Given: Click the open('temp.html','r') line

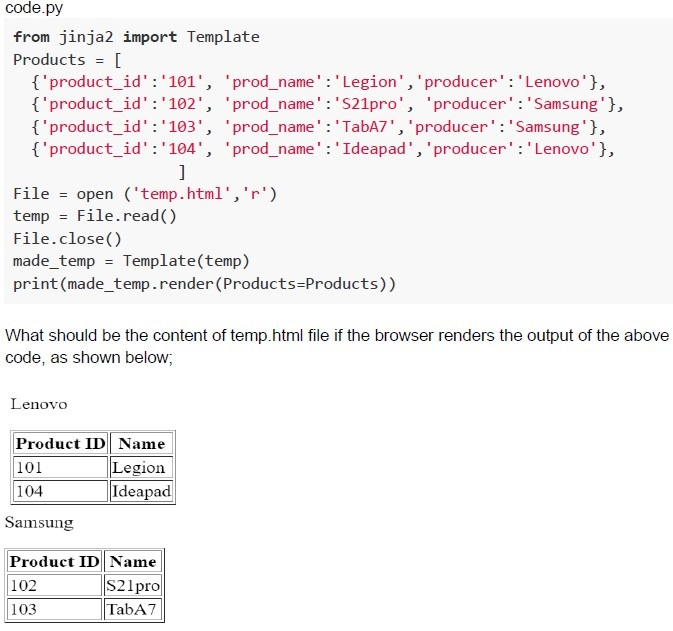Looking at the screenshot, I should 145,194.
